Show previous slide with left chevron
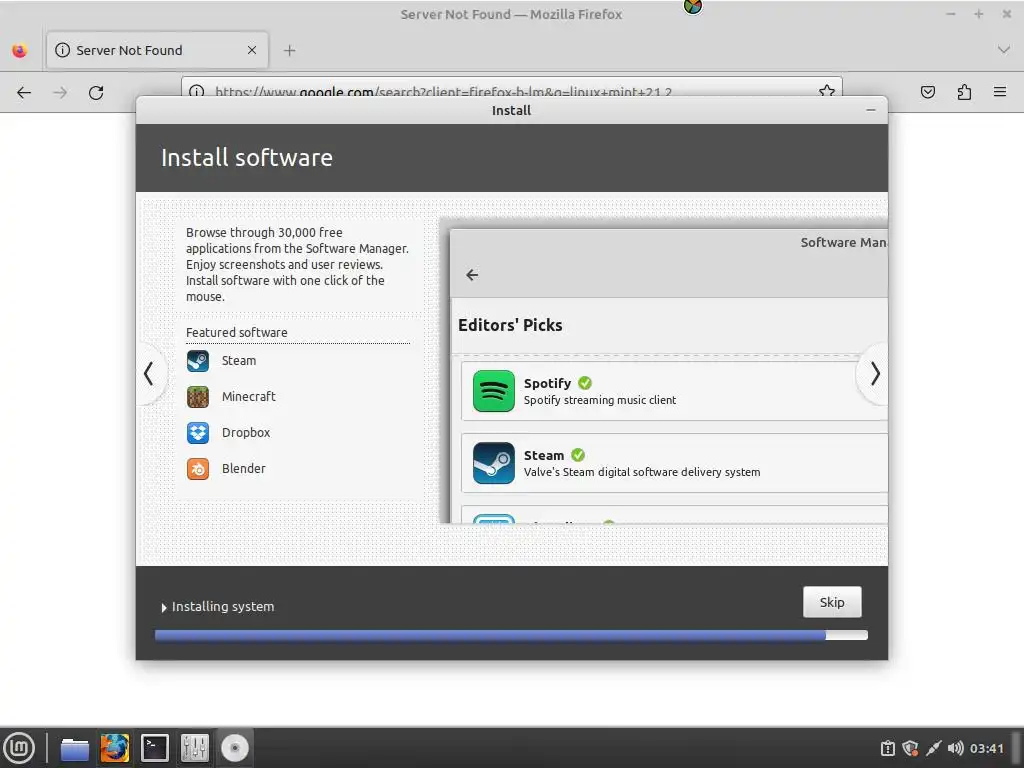Viewport: 1024px width, 768px height. tap(149, 374)
